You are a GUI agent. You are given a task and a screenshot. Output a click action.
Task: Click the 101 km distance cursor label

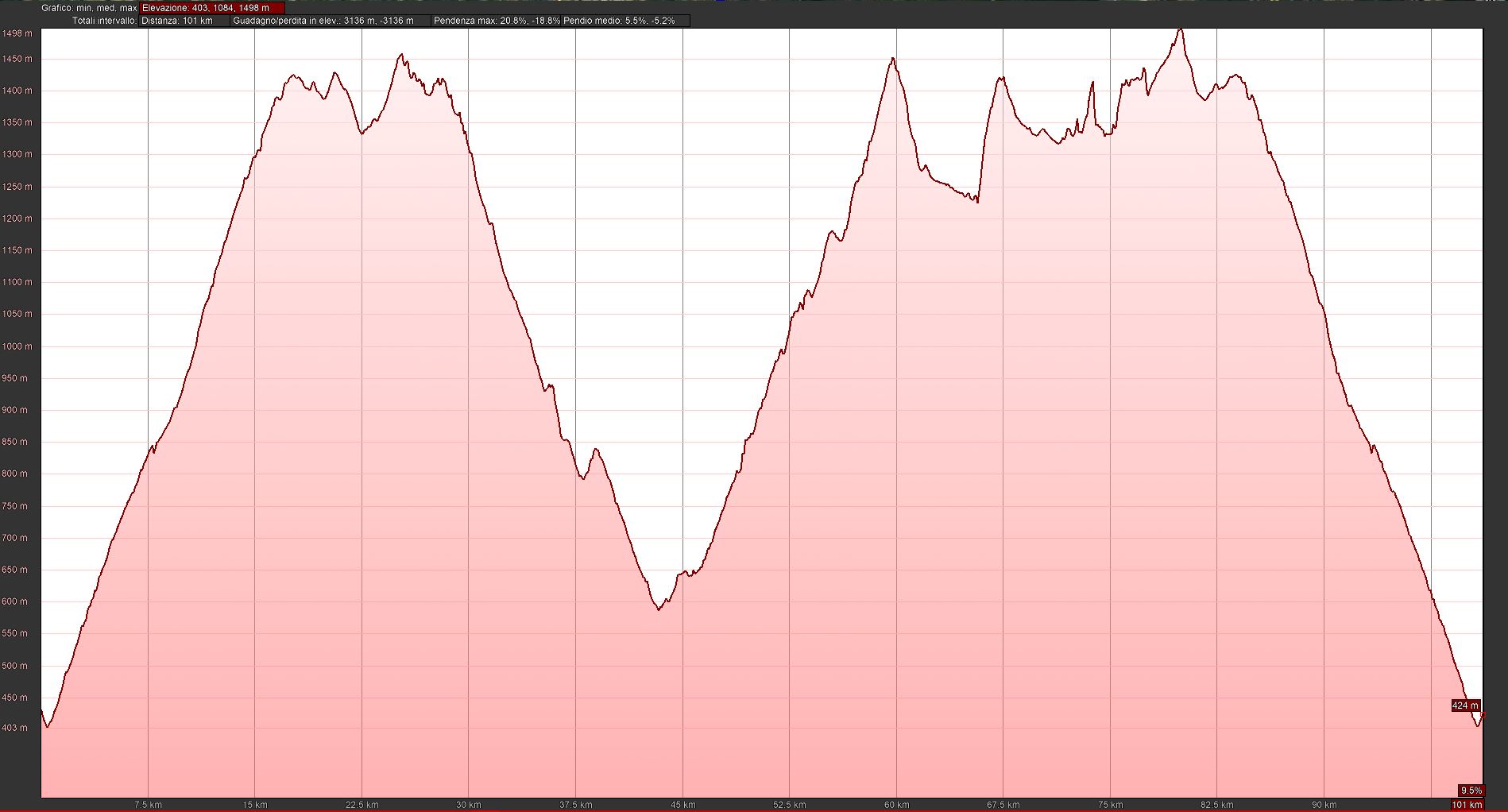1467,805
